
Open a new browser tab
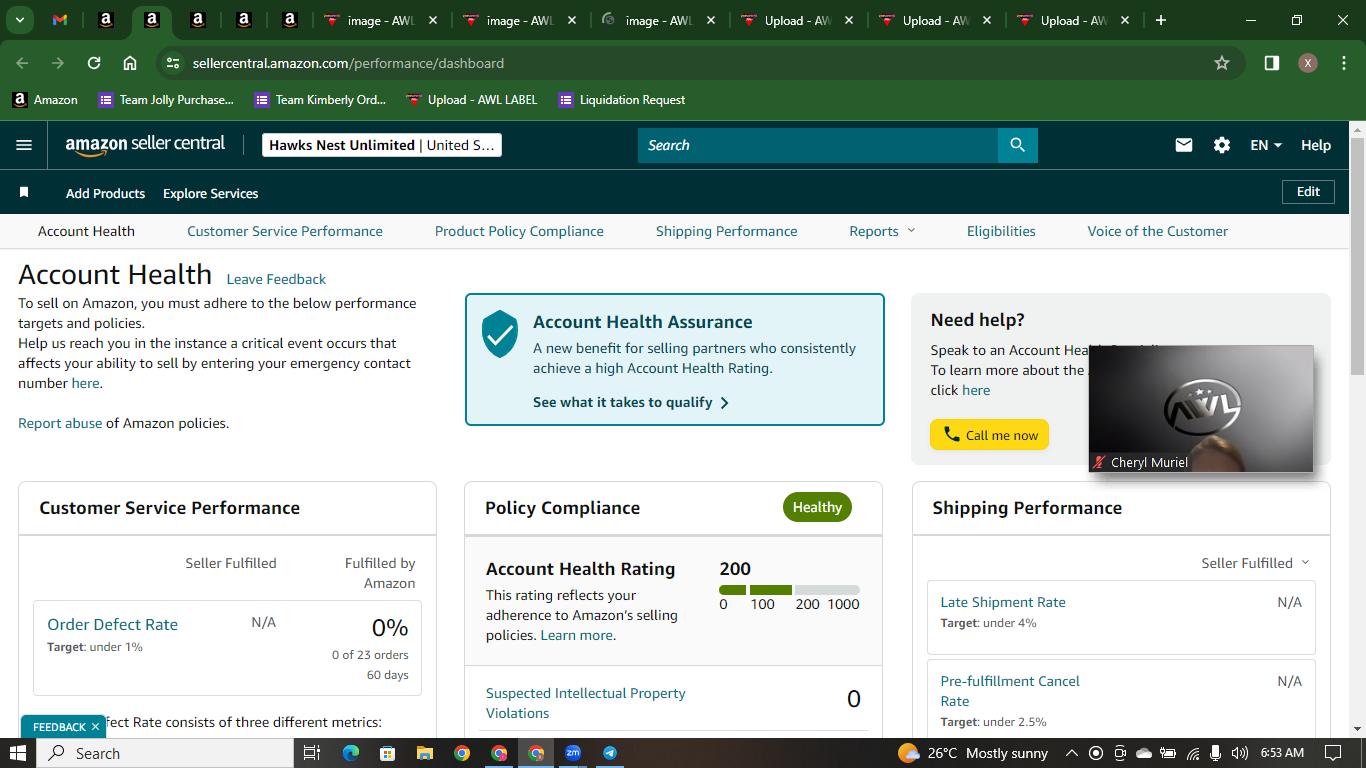point(1161,20)
